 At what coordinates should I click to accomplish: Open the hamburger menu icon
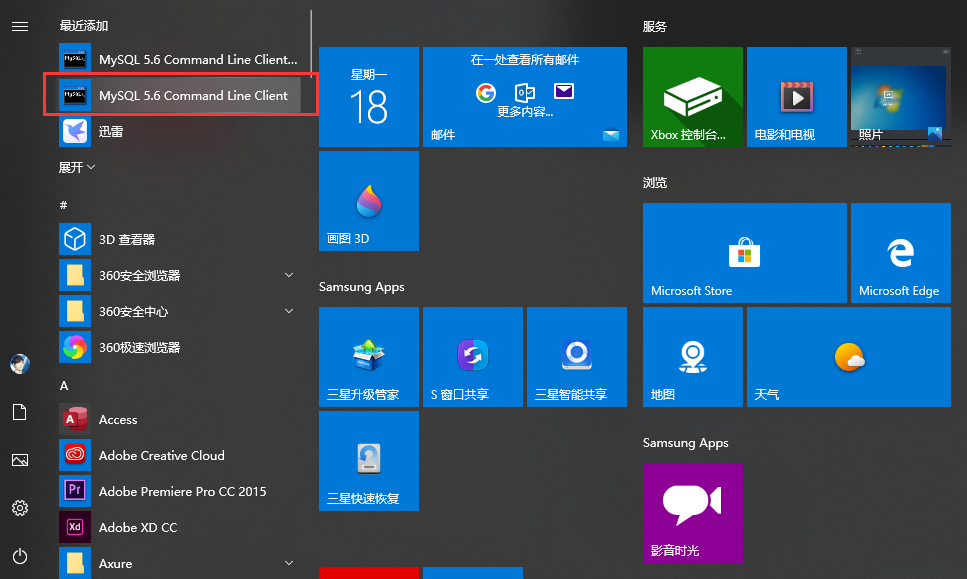20,26
